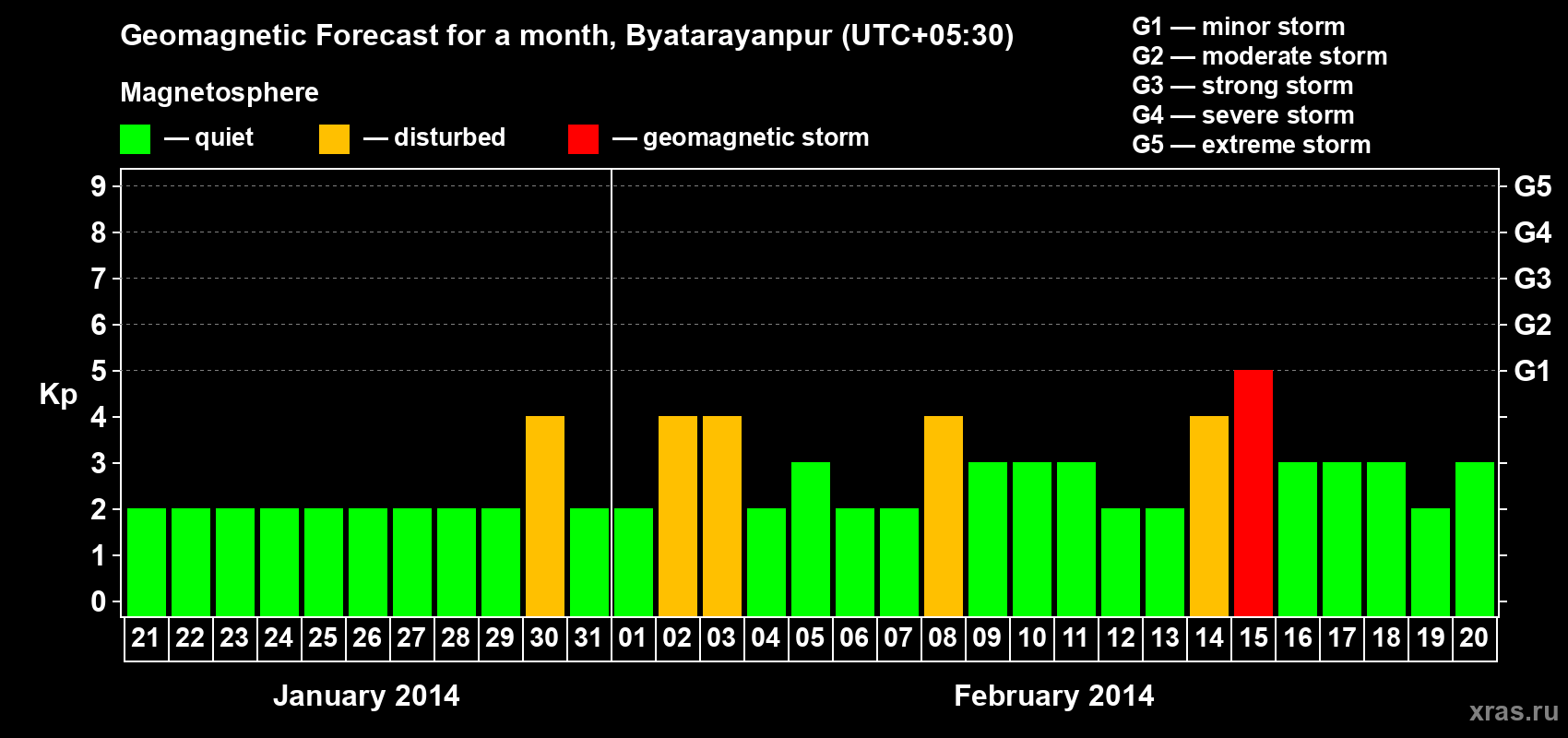The width and height of the screenshot is (1568, 738).
Task: Click date label 31 on the axis
Action: coord(588,637)
